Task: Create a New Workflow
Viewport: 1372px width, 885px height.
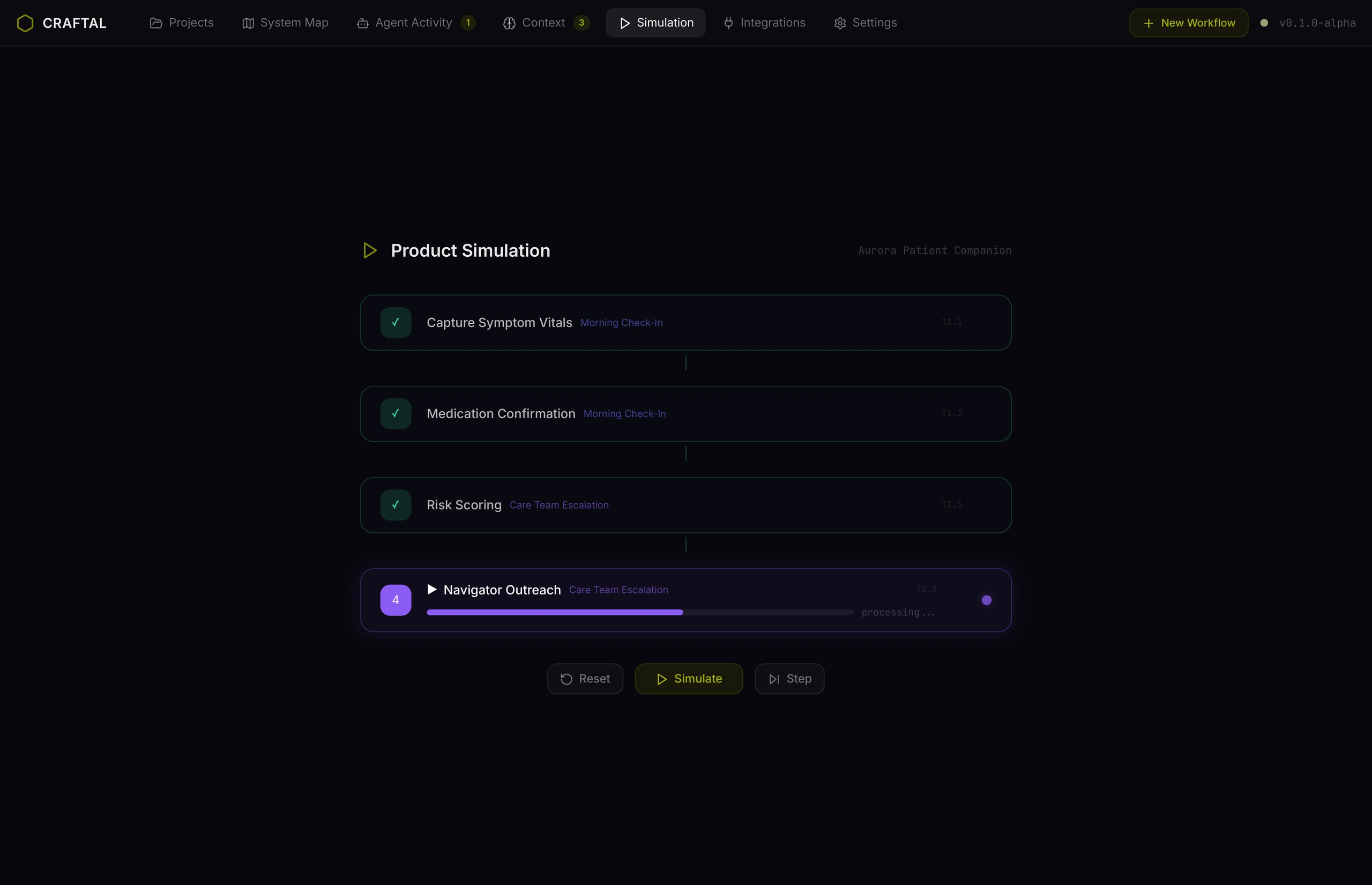Action: tap(1188, 23)
